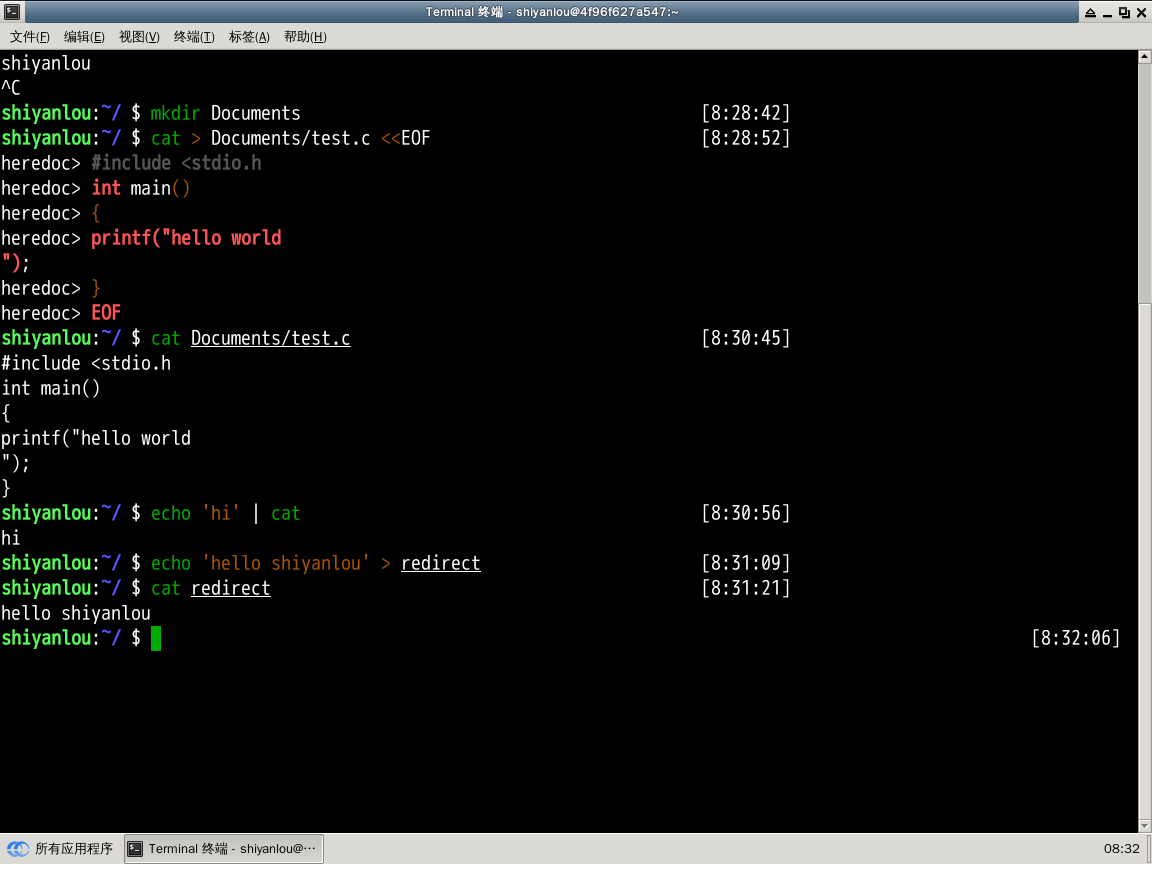Click the terminal window menu icon in title bar
Screen dimensions: 1152x896
click(x=11, y=12)
